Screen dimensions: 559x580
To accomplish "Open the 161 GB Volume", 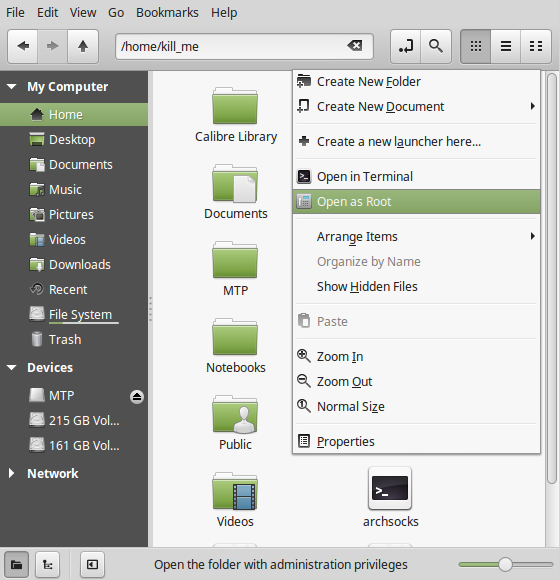I will coord(74,445).
